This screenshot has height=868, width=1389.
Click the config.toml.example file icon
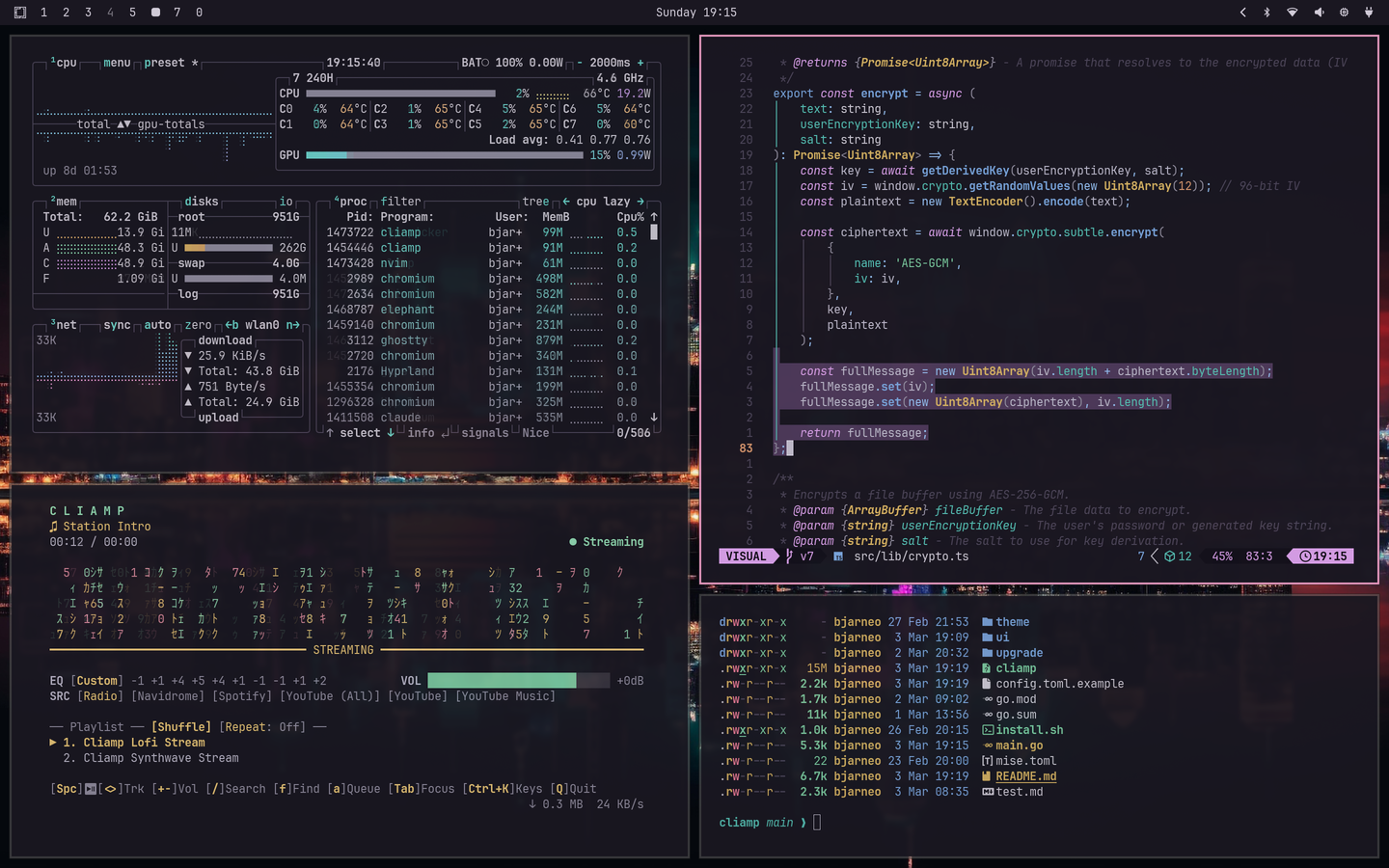(x=988, y=684)
